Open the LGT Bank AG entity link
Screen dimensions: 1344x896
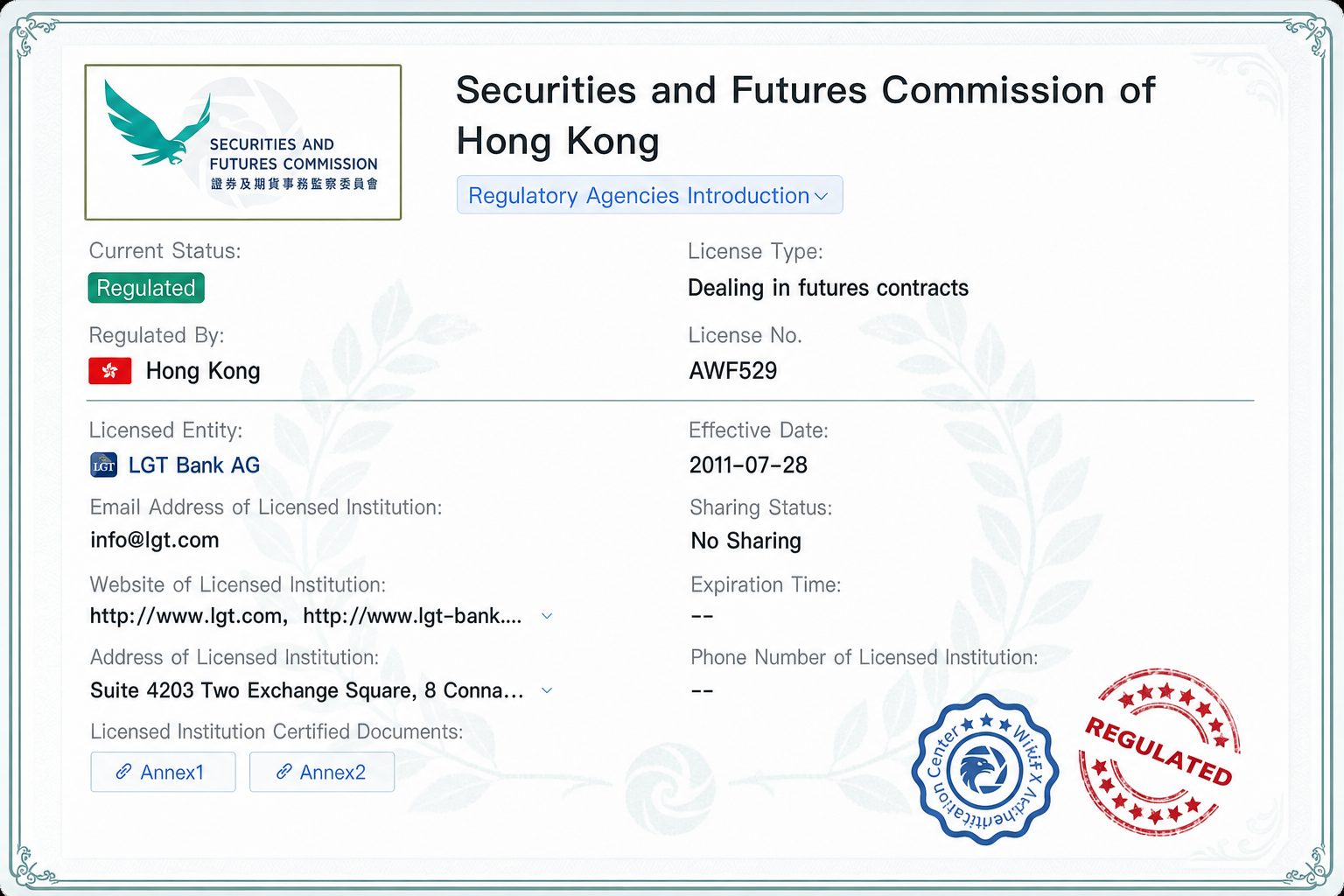tap(194, 465)
